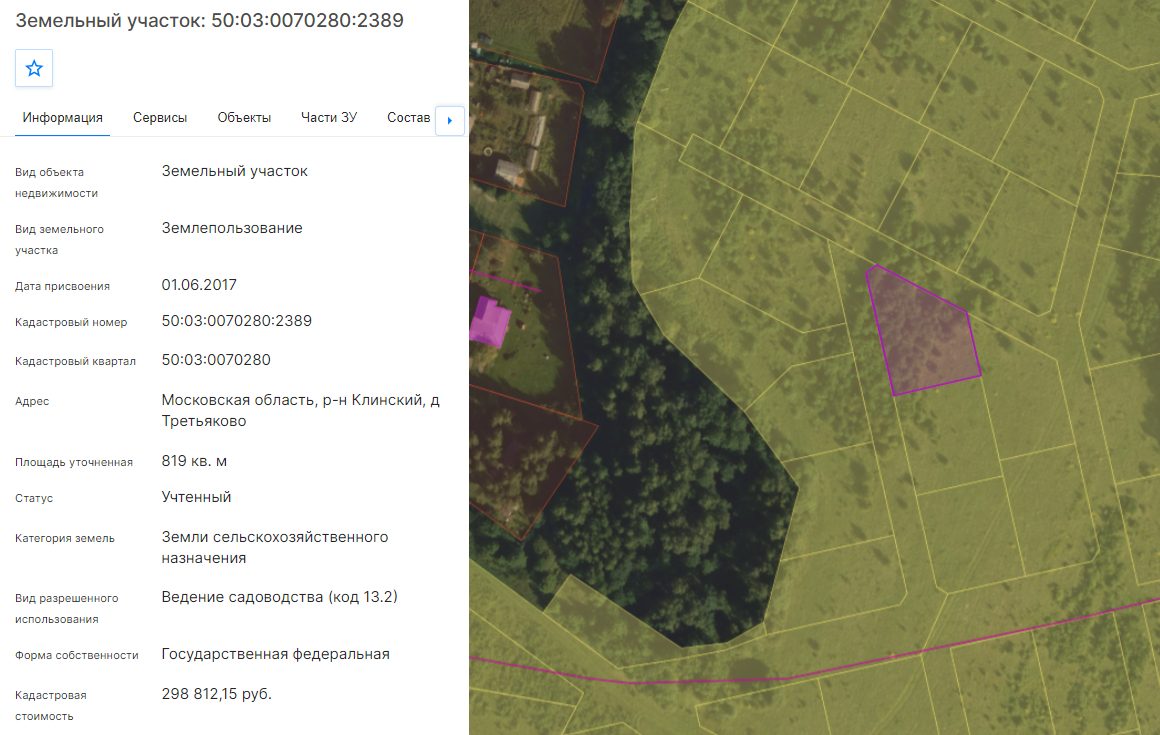1160x735 pixels.
Task: Click cadastral value 298 812,15 руб.
Action: point(217,694)
